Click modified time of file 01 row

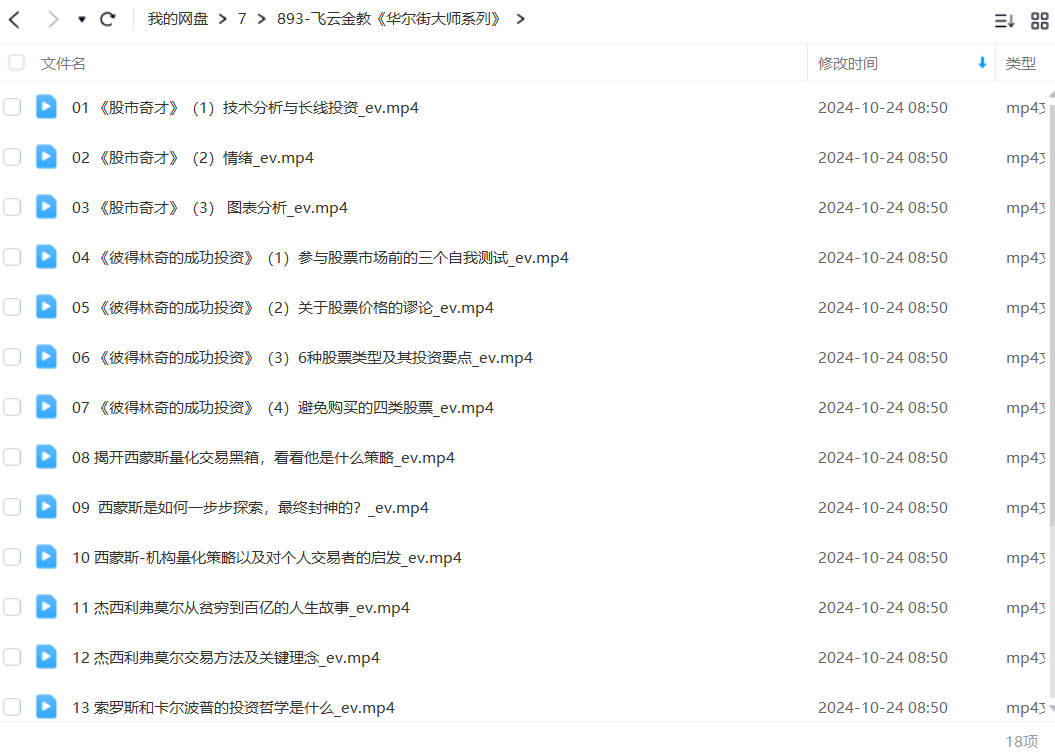pyautogui.click(x=883, y=108)
